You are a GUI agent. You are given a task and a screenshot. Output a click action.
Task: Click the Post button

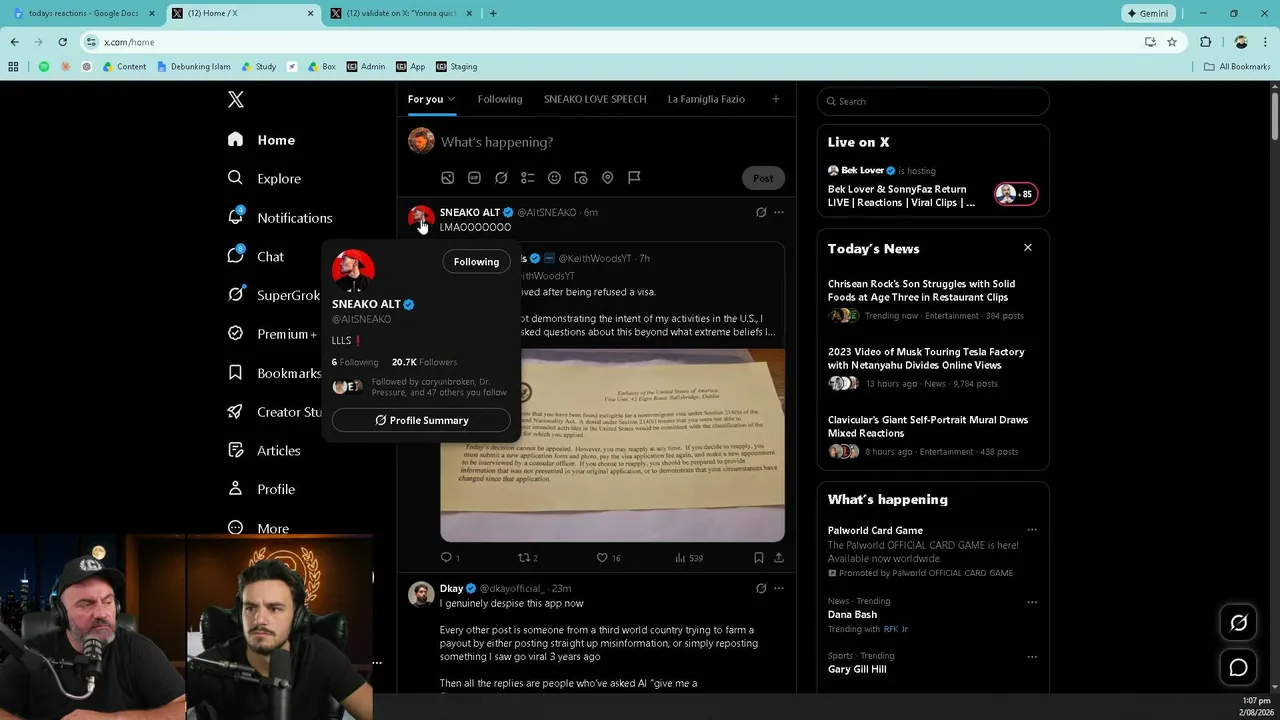[763, 178]
